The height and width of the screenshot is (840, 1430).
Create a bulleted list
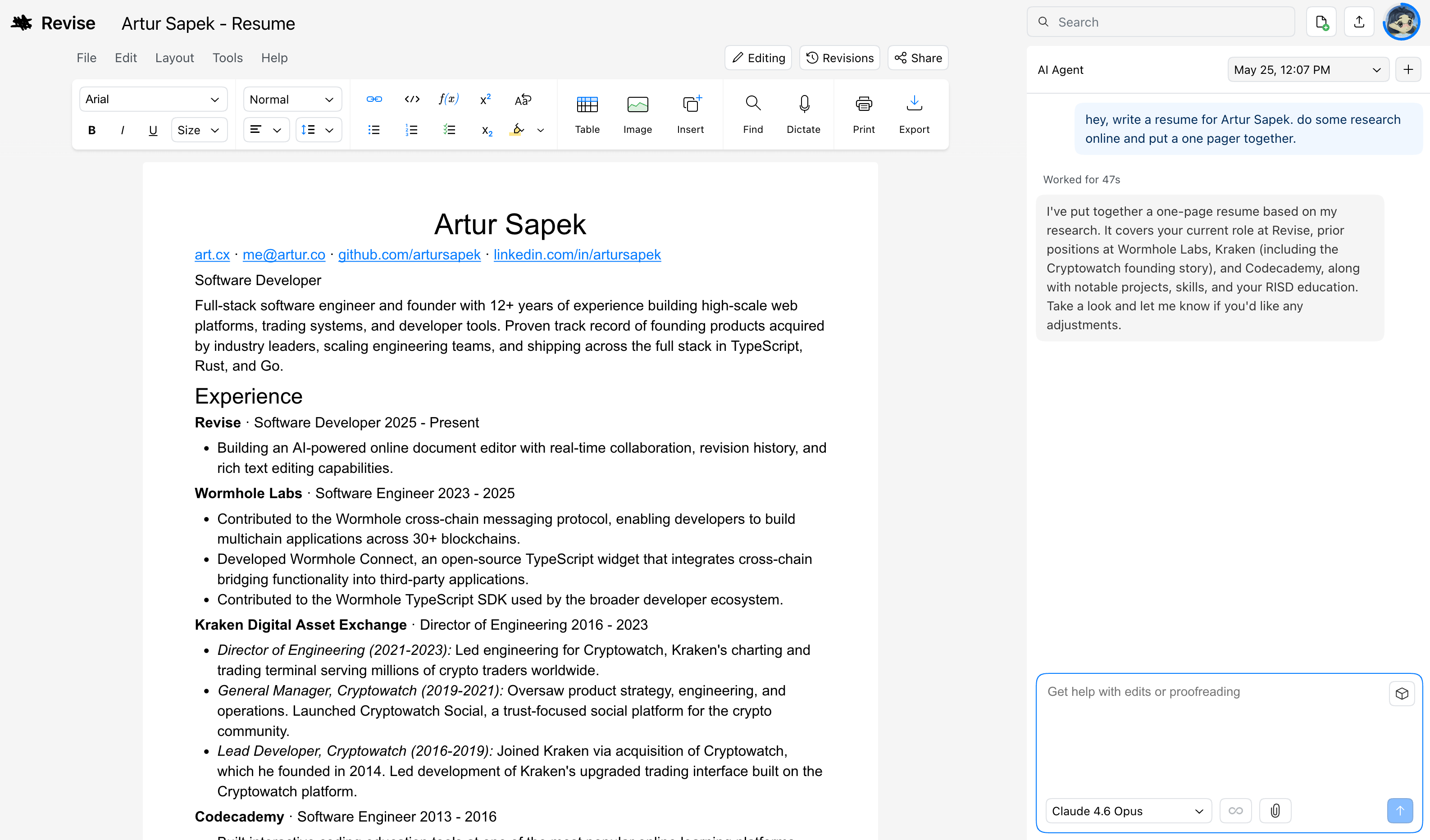374,131
